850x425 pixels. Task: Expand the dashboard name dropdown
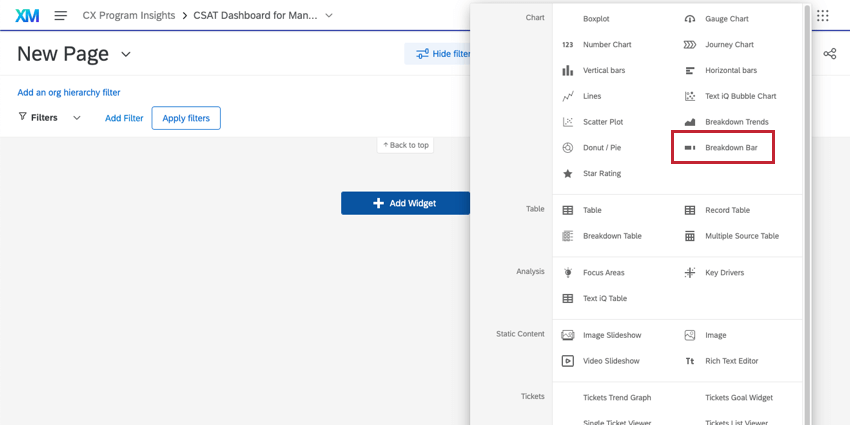(329, 16)
